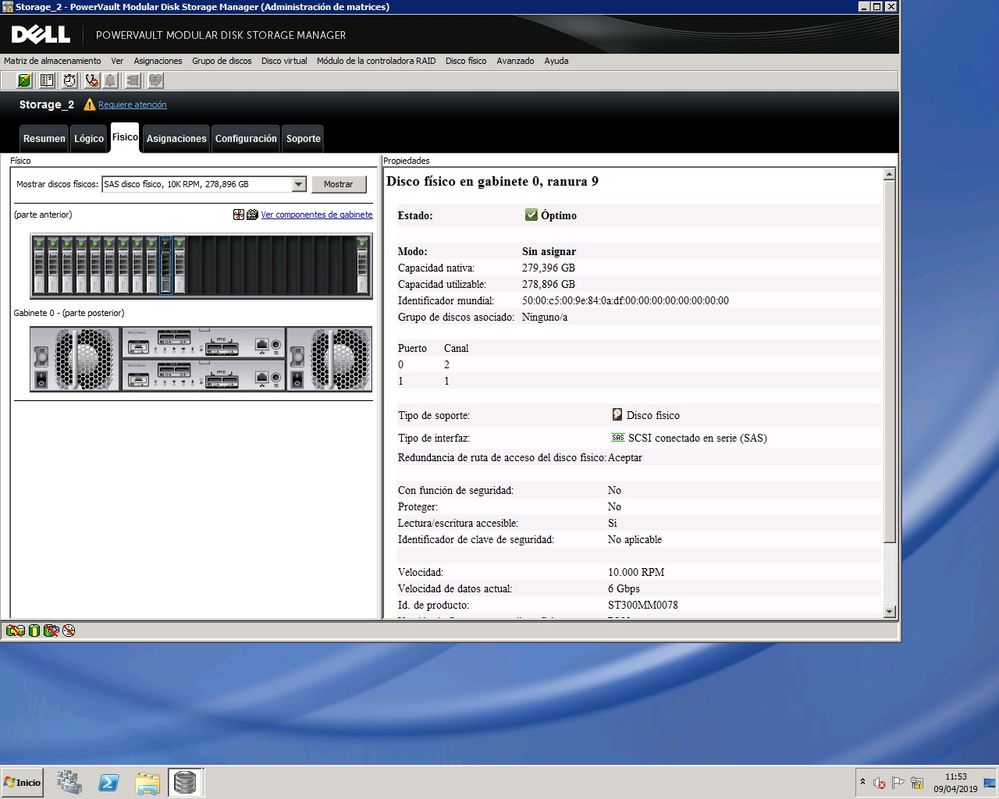The height and width of the screenshot is (799, 999).
Task: Switch to the Lógico tab
Action: coord(89,138)
